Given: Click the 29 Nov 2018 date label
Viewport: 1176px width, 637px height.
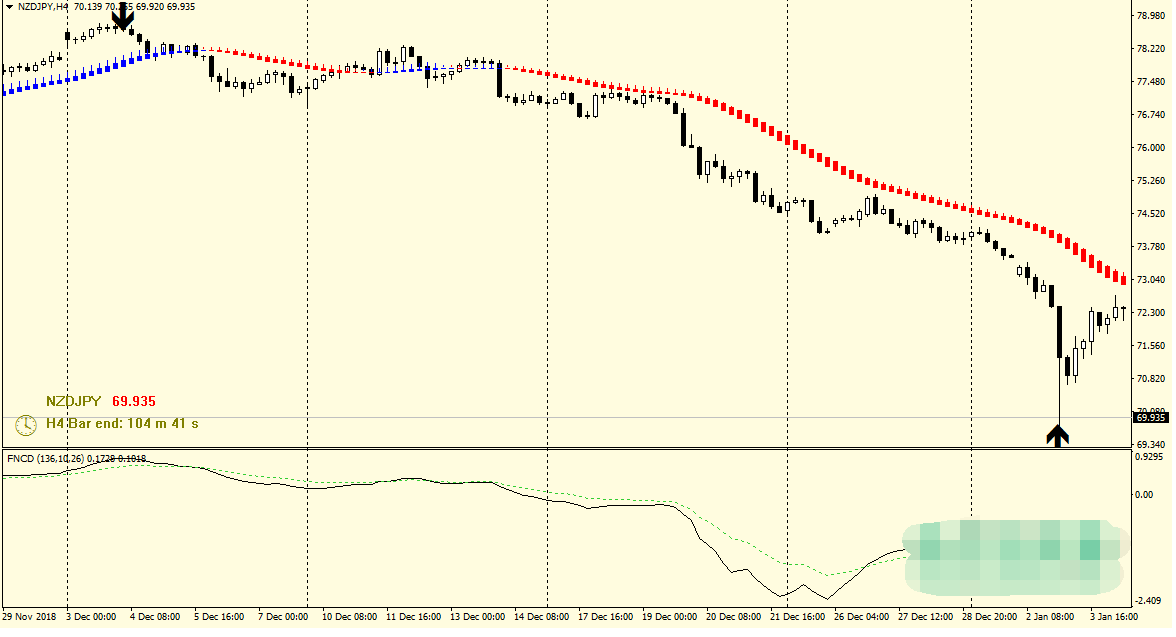Looking at the screenshot, I should (x=30, y=617).
